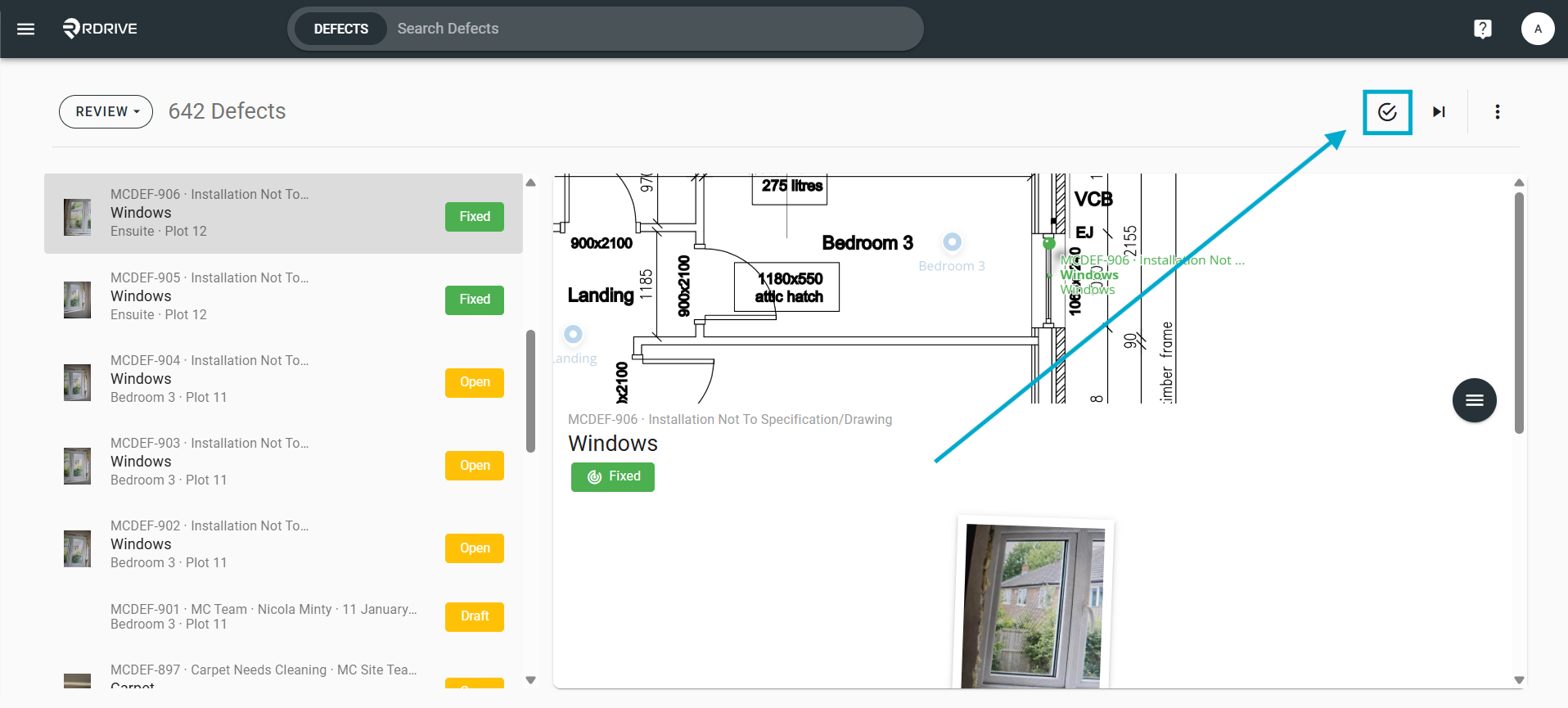Click the 275 litres label on plan

pyautogui.click(x=790, y=187)
